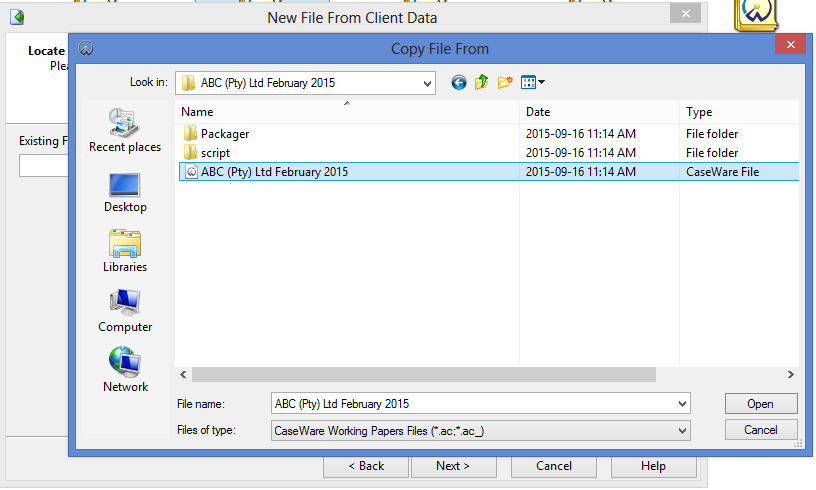Open the View Menu icon

click(x=532, y=82)
